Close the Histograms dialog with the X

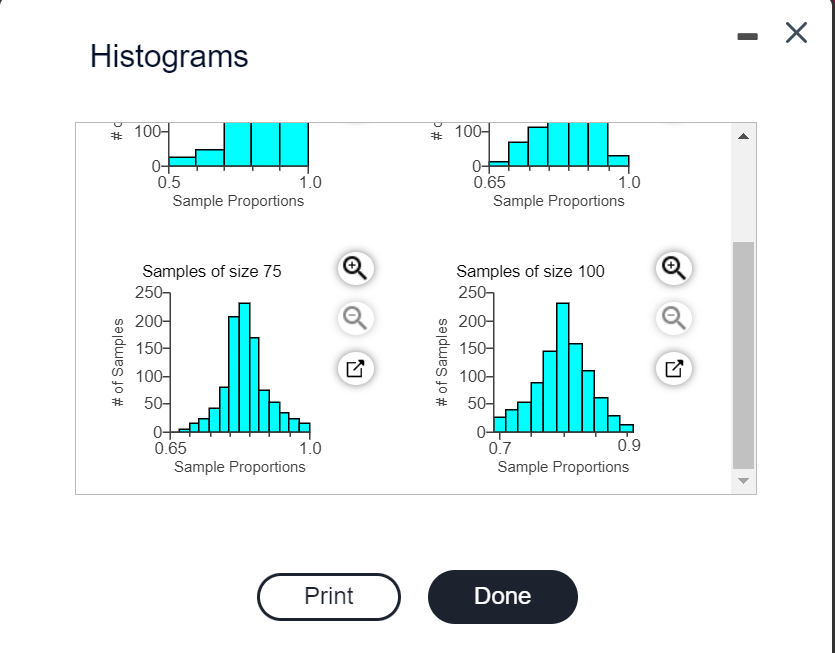click(795, 33)
